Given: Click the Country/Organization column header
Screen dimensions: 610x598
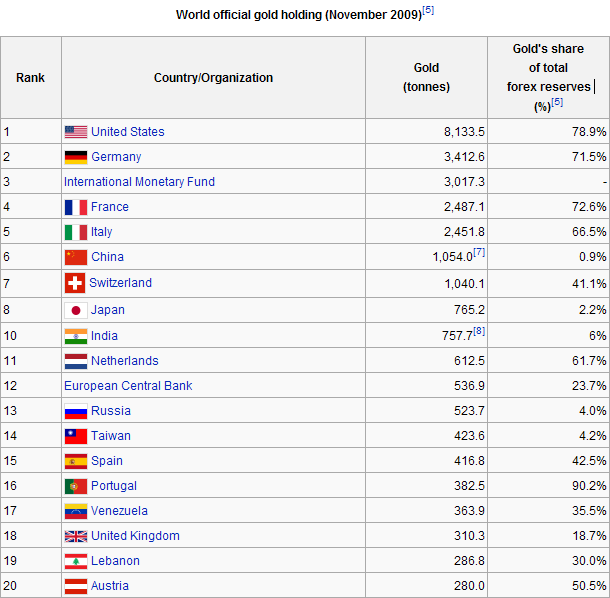Looking at the screenshot, I should pyautogui.click(x=213, y=78).
